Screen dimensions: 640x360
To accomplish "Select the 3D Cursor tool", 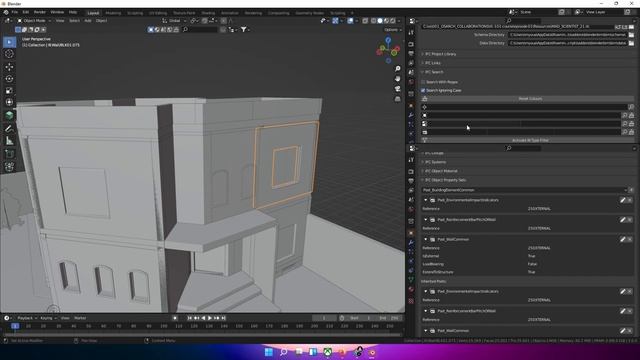I will coord(9,54).
